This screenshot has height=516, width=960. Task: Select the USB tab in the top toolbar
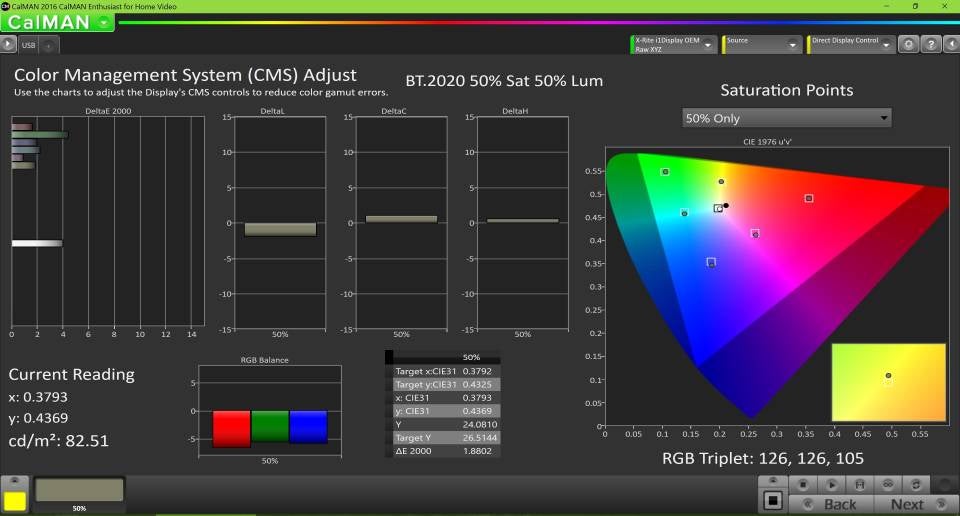[29, 45]
